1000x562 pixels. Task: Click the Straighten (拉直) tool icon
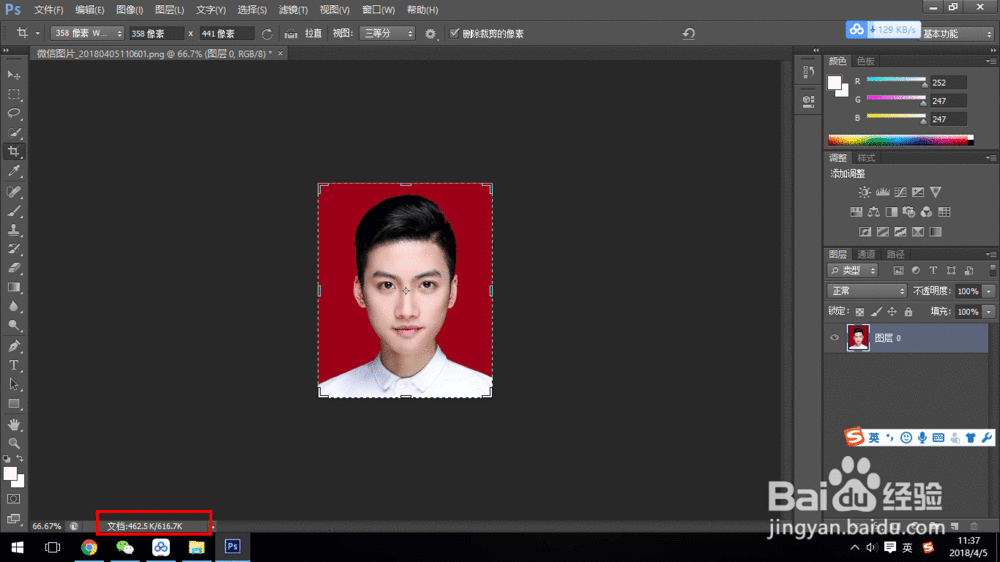click(291, 33)
